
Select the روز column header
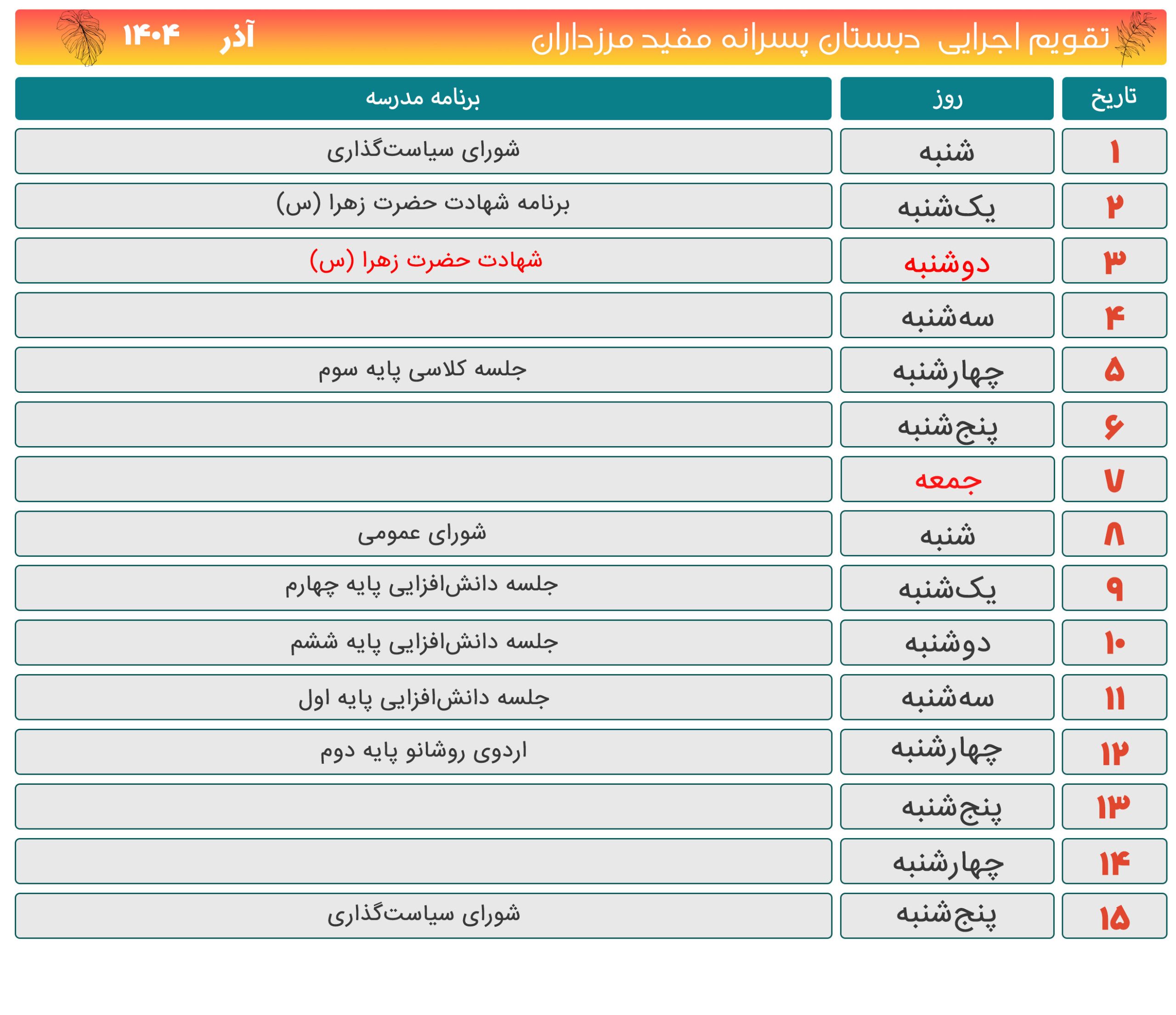[947, 98]
